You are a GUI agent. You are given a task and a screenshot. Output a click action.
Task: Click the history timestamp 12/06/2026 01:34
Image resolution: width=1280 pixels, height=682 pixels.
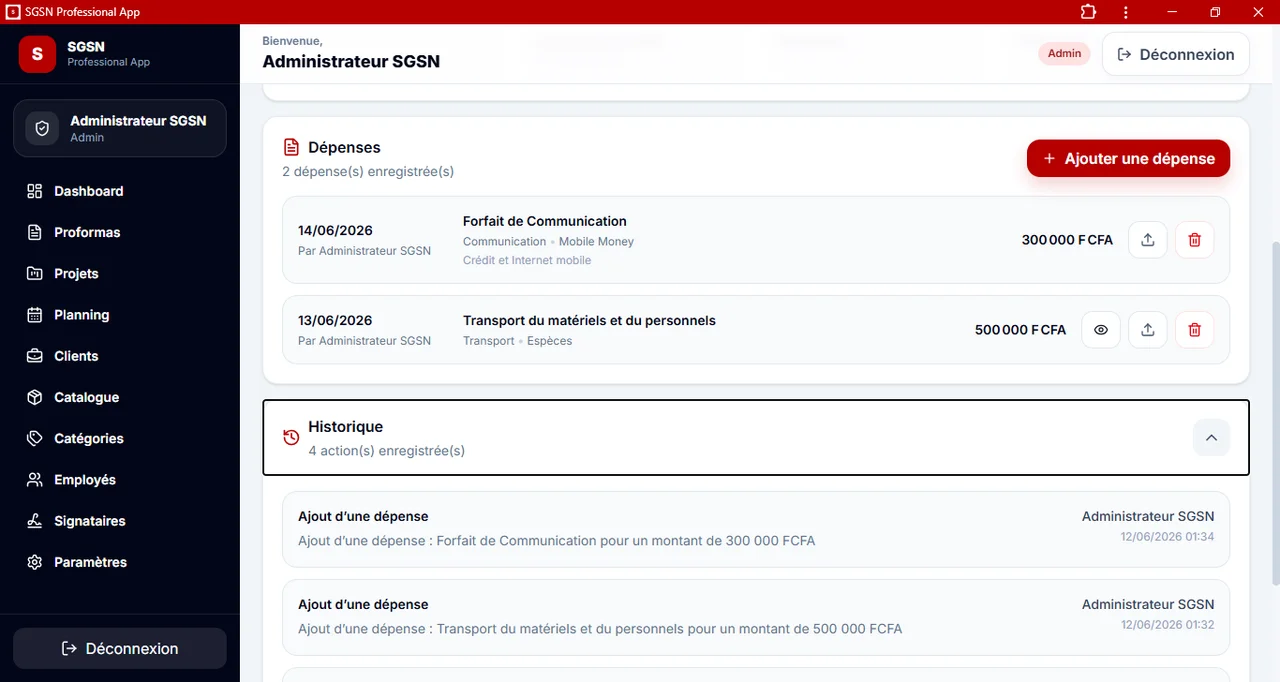click(x=1168, y=537)
